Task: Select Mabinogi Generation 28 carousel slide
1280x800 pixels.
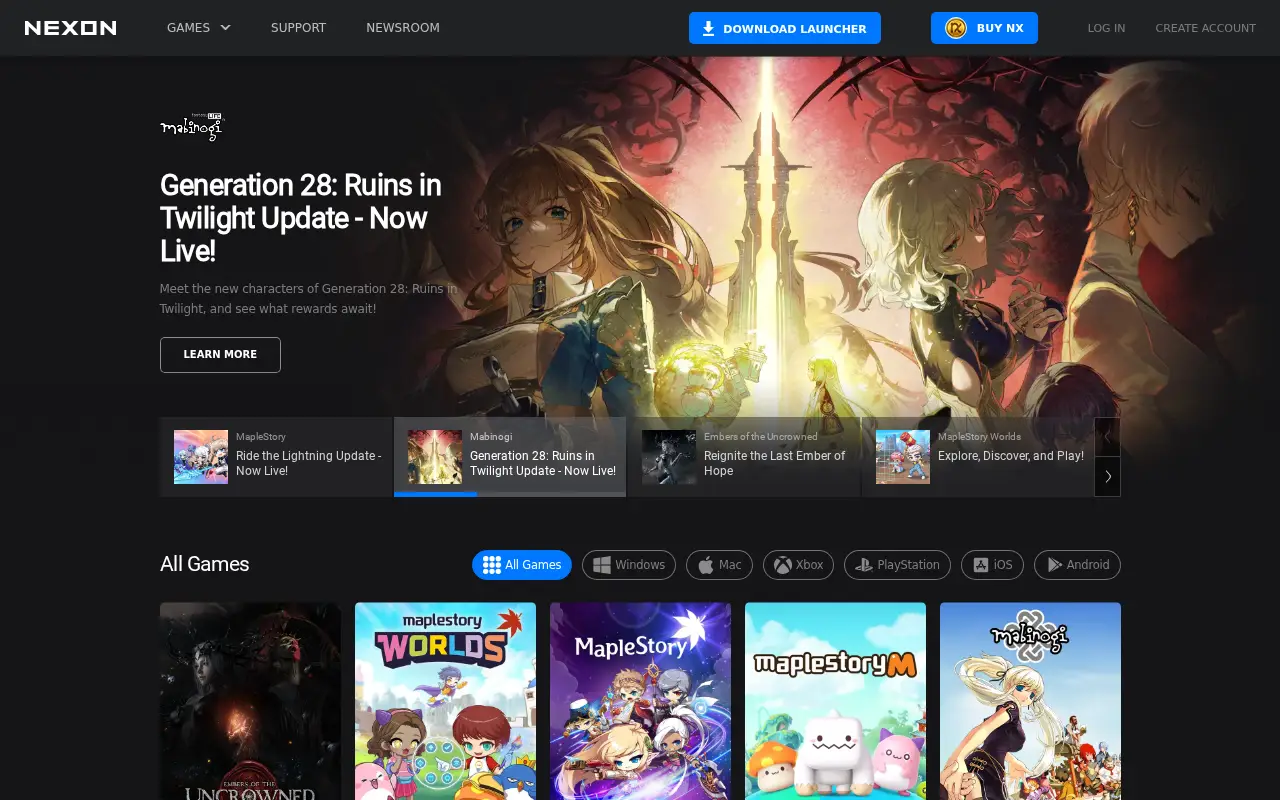Action: [510, 457]
